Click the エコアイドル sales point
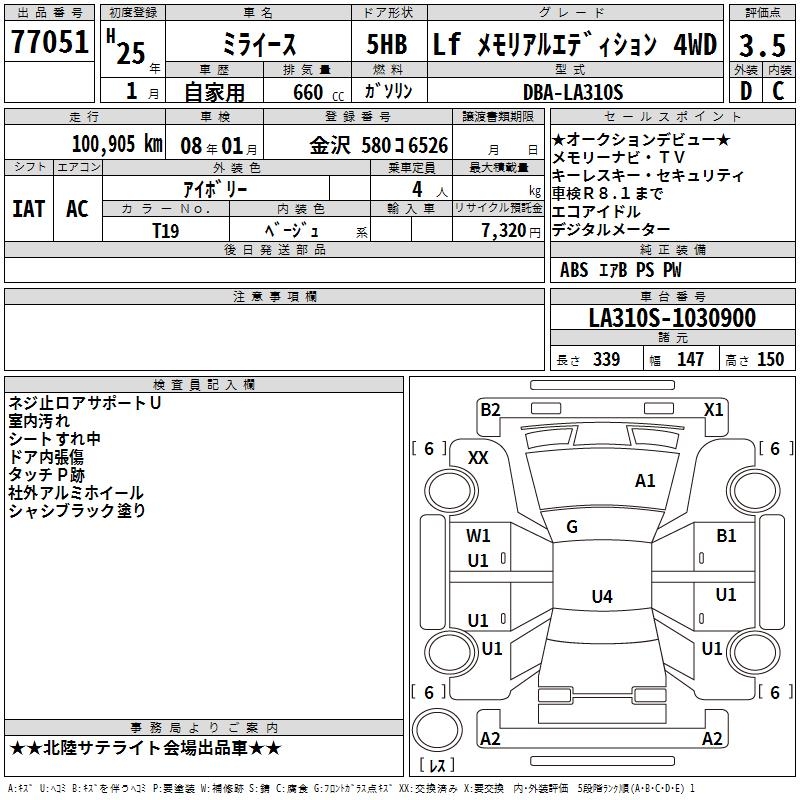This screenshot has height=800, width=800. [x=596, y=211]
